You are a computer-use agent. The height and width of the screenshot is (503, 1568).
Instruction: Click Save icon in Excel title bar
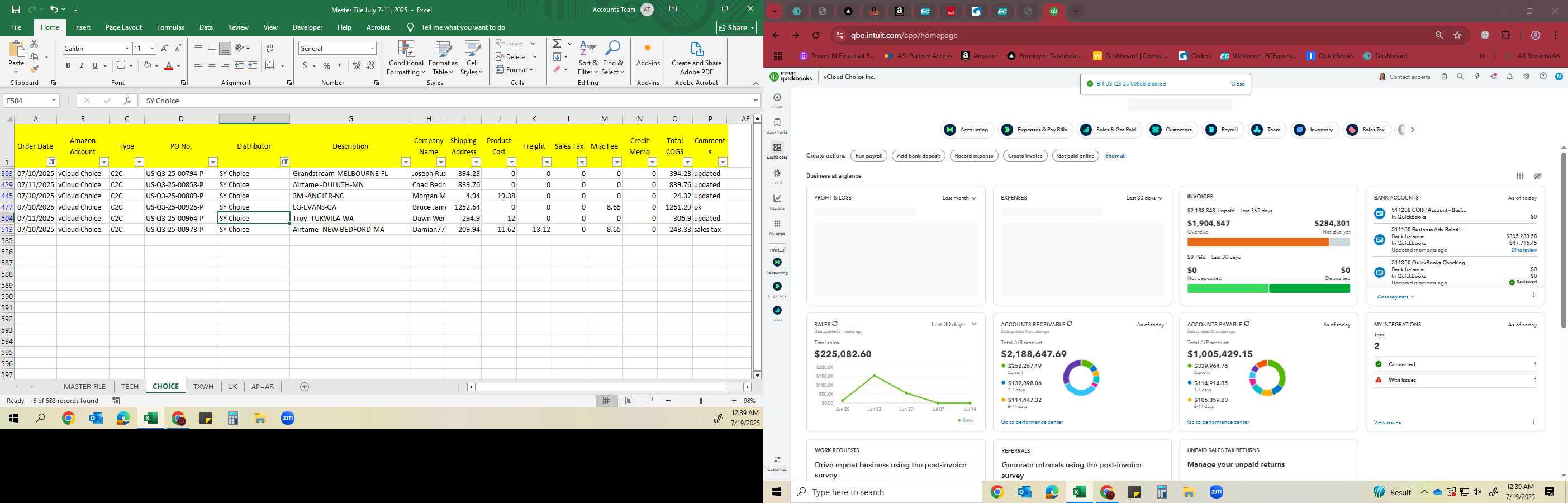pos(16,9)
